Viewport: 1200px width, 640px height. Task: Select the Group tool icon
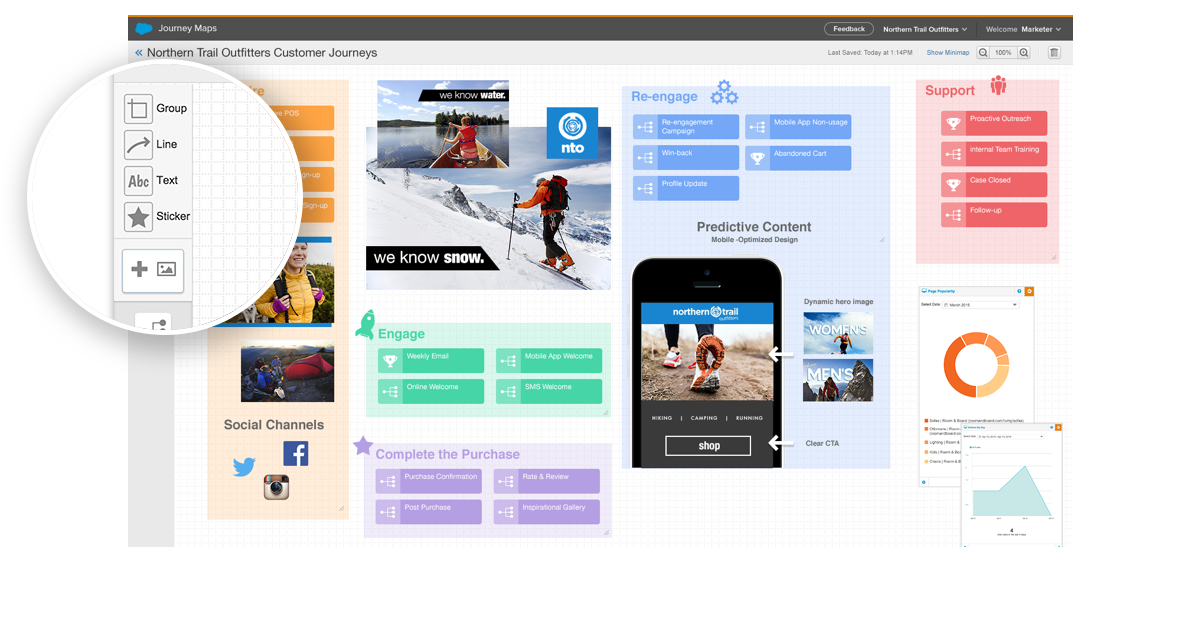point(138,109)
